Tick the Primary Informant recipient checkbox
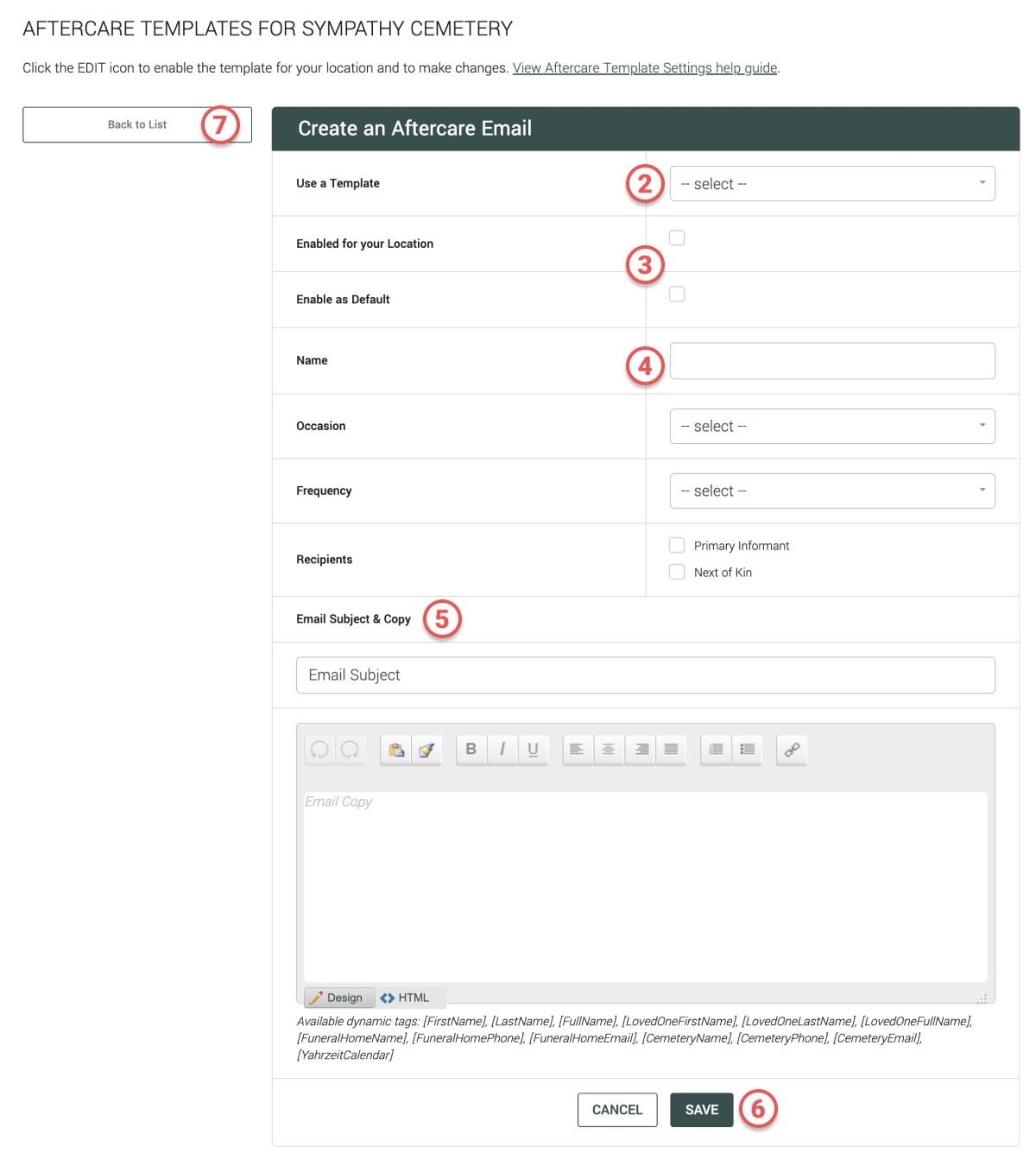The image size is (1036, 1166). [677, 545]
